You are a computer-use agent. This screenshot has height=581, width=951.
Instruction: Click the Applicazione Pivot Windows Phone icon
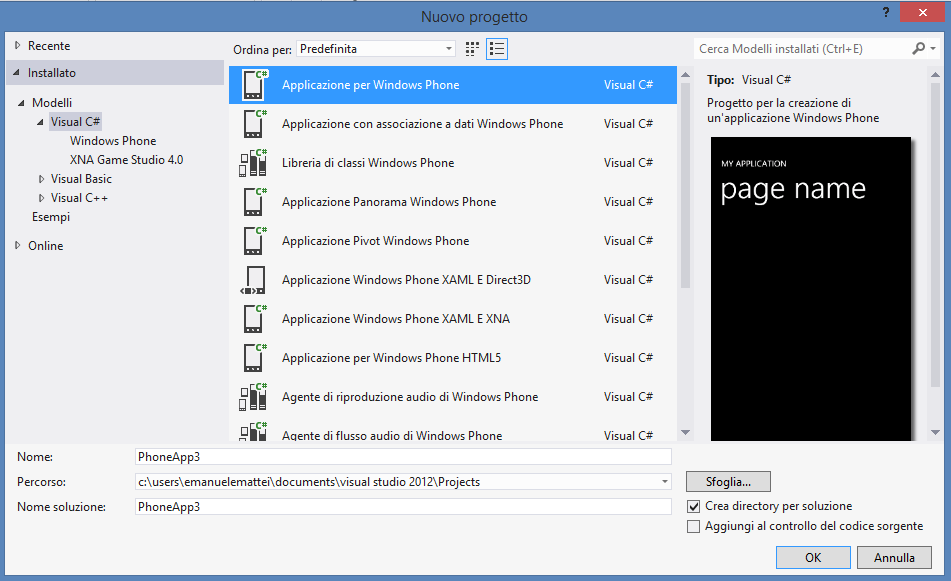[x=254, y=241]
